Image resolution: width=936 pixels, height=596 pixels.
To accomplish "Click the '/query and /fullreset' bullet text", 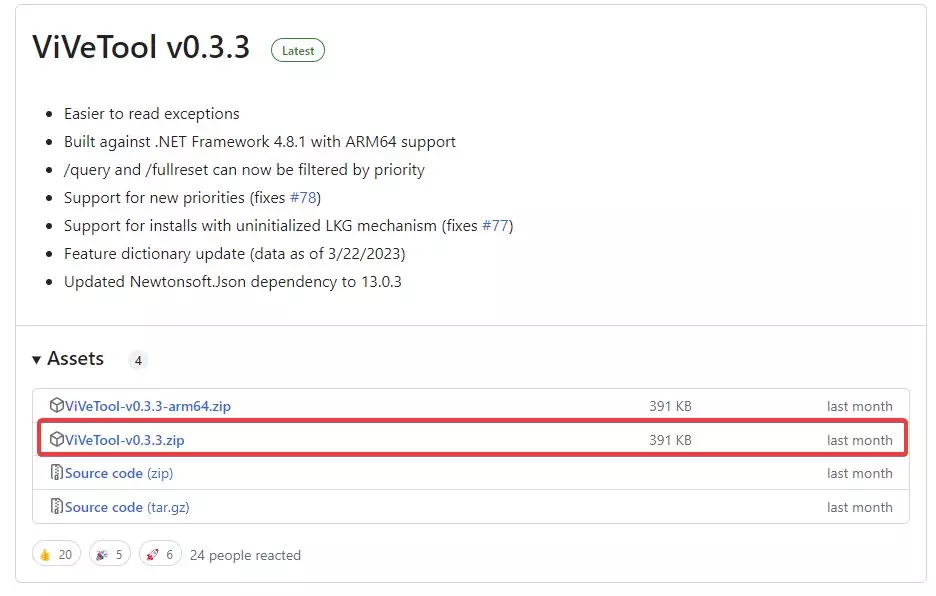I will (x=244, y=170).
